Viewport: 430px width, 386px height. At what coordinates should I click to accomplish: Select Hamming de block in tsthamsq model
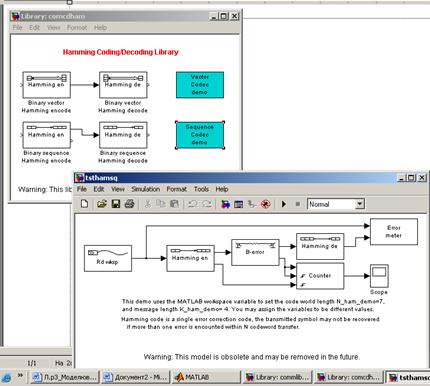click(x=320, y=246)
